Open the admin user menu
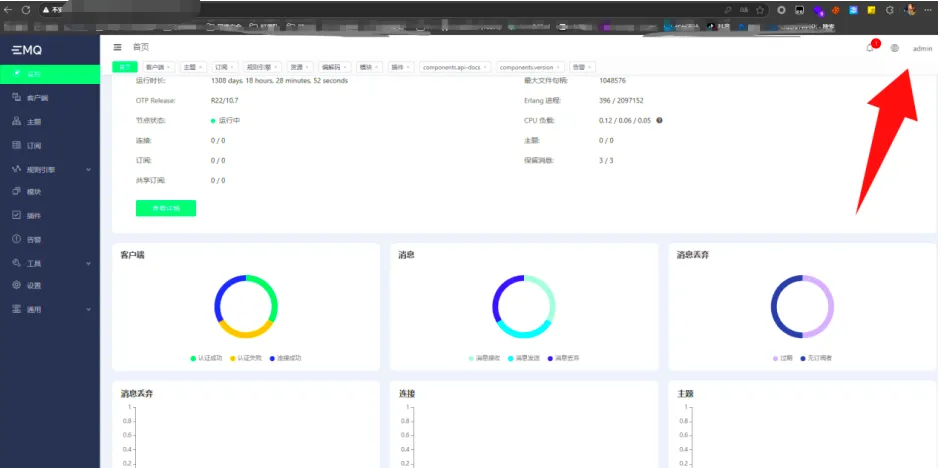Screen dimensions: 942x468 tap(922, 49)
